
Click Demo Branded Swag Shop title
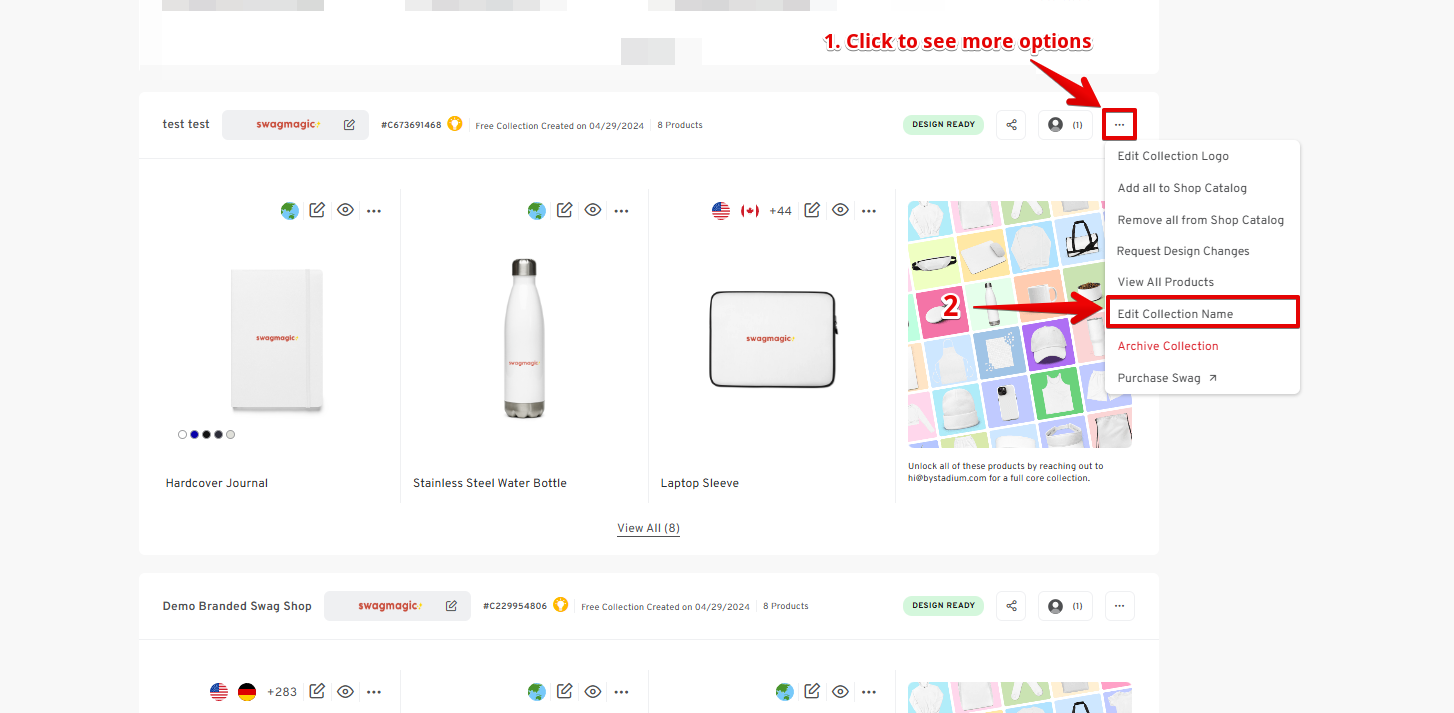pyautogui.click(x=237, y=606)
